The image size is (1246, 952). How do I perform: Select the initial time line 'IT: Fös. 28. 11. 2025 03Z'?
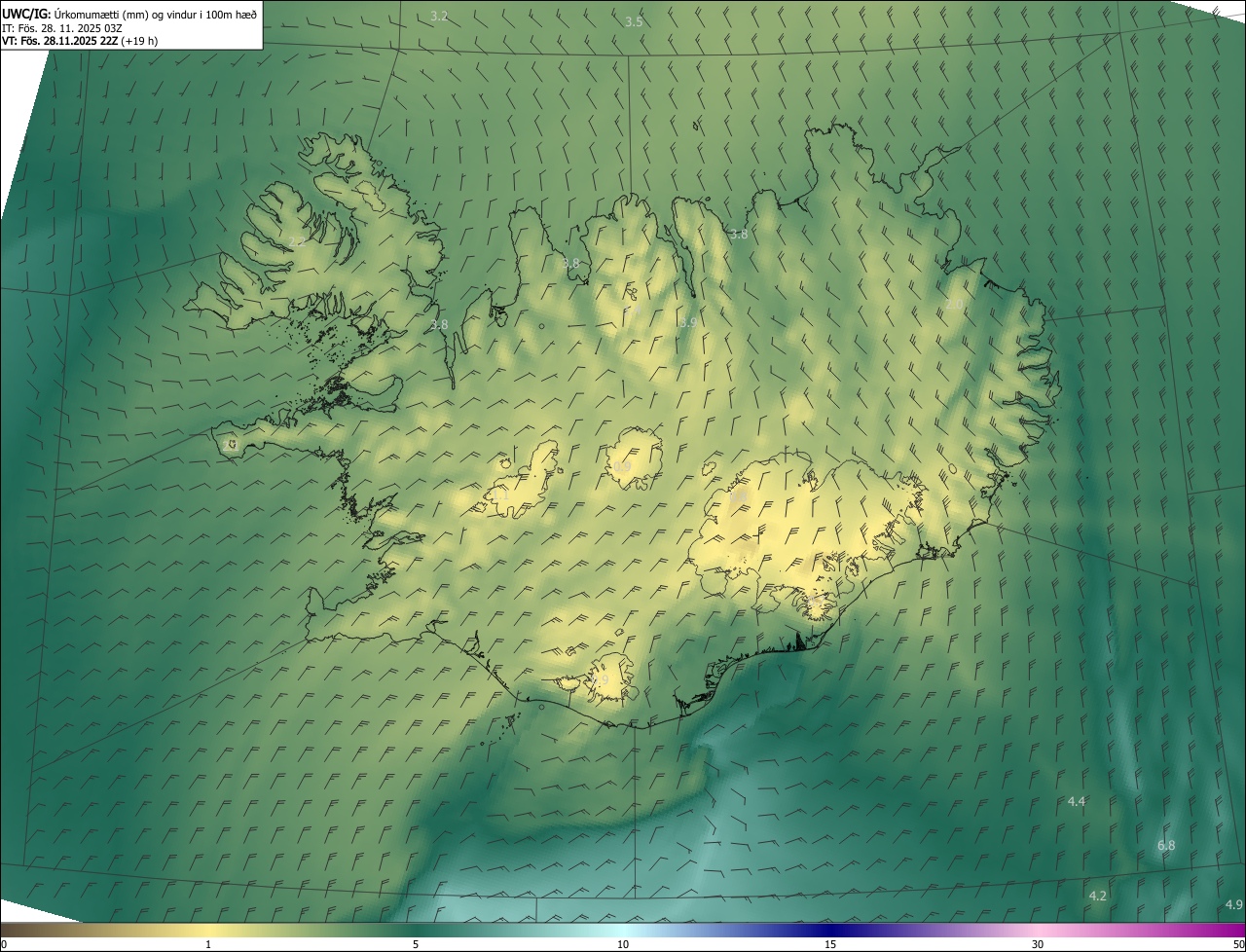(62, 28)
